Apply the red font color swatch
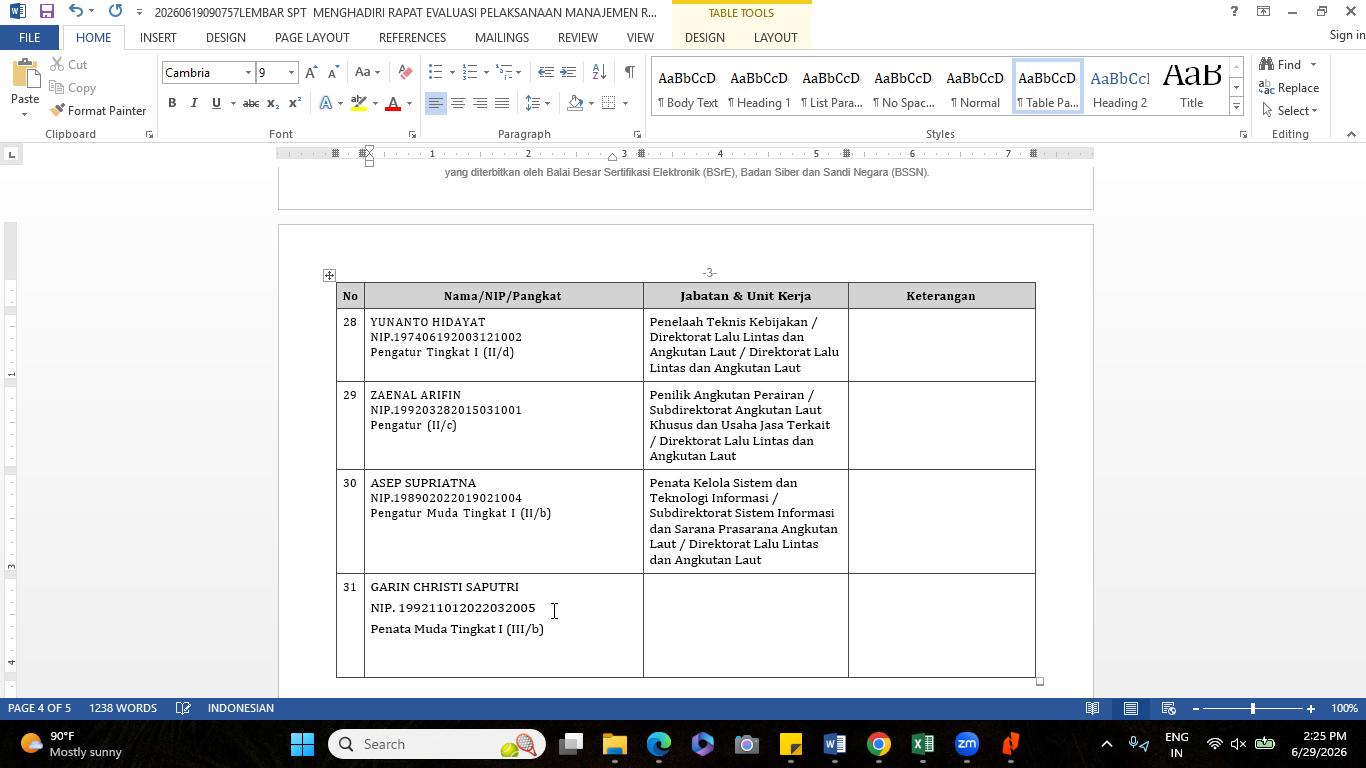 [x=393, y=103]
